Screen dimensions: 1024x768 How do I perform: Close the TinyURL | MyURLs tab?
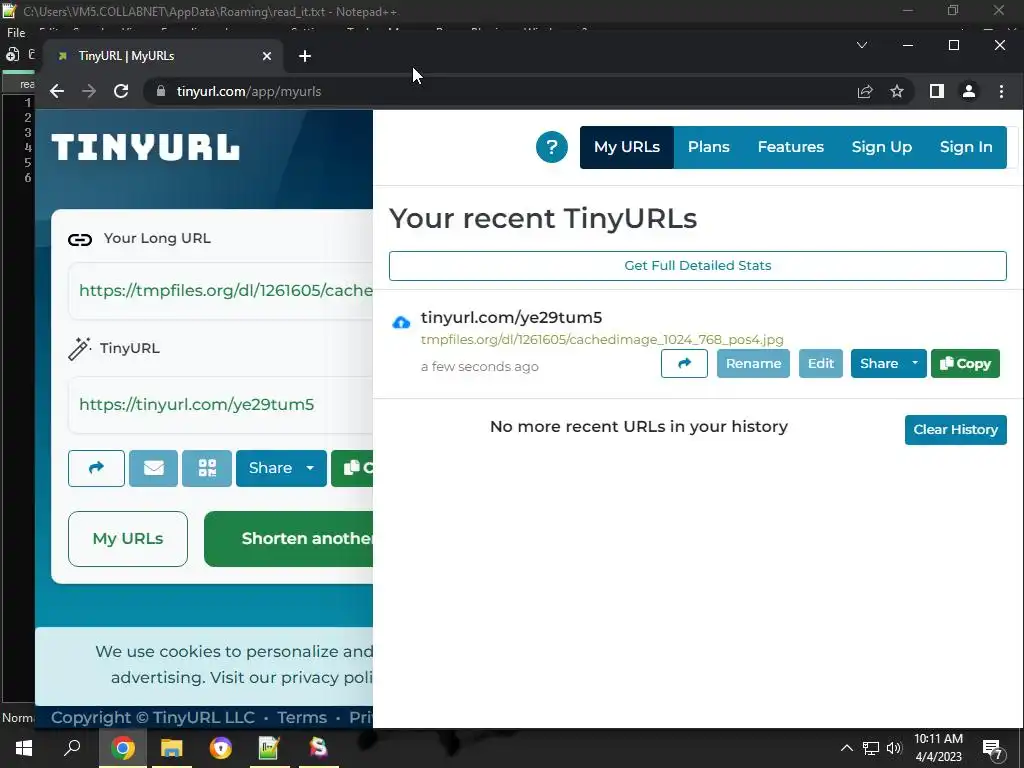tap(266, 56)
